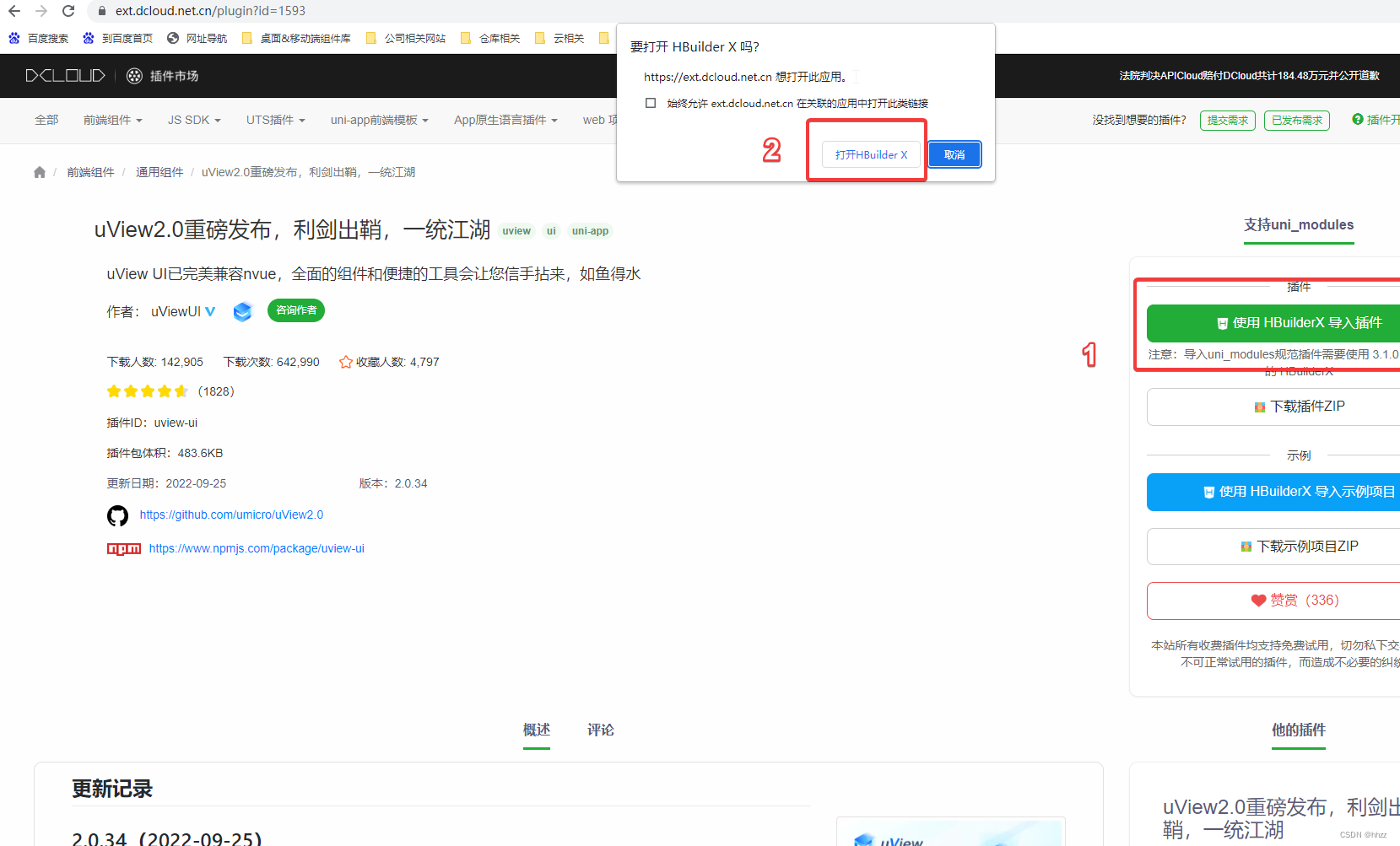Click the 赞赏 (336) button
Image resolution: width=1400 pixels, height=846 pixels.
click(x=1273, y=601)
